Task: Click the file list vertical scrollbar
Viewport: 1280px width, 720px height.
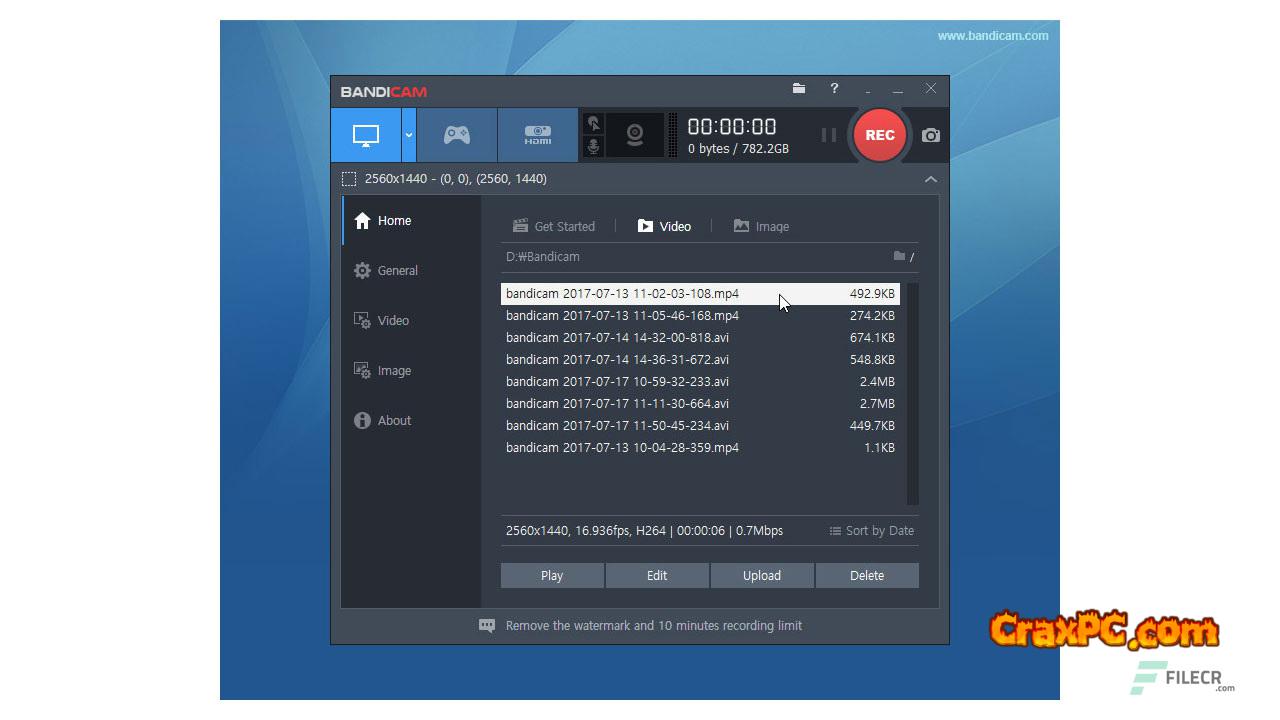Action: point(912,394)
